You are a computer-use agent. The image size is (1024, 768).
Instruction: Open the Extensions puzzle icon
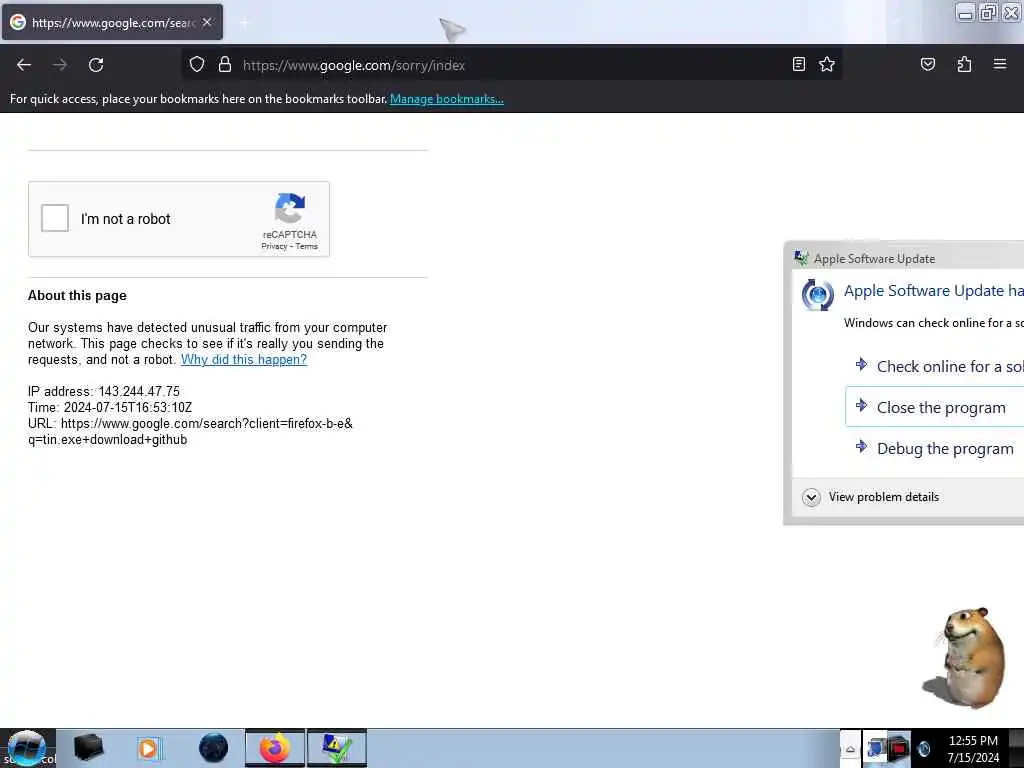coord(964,64)
